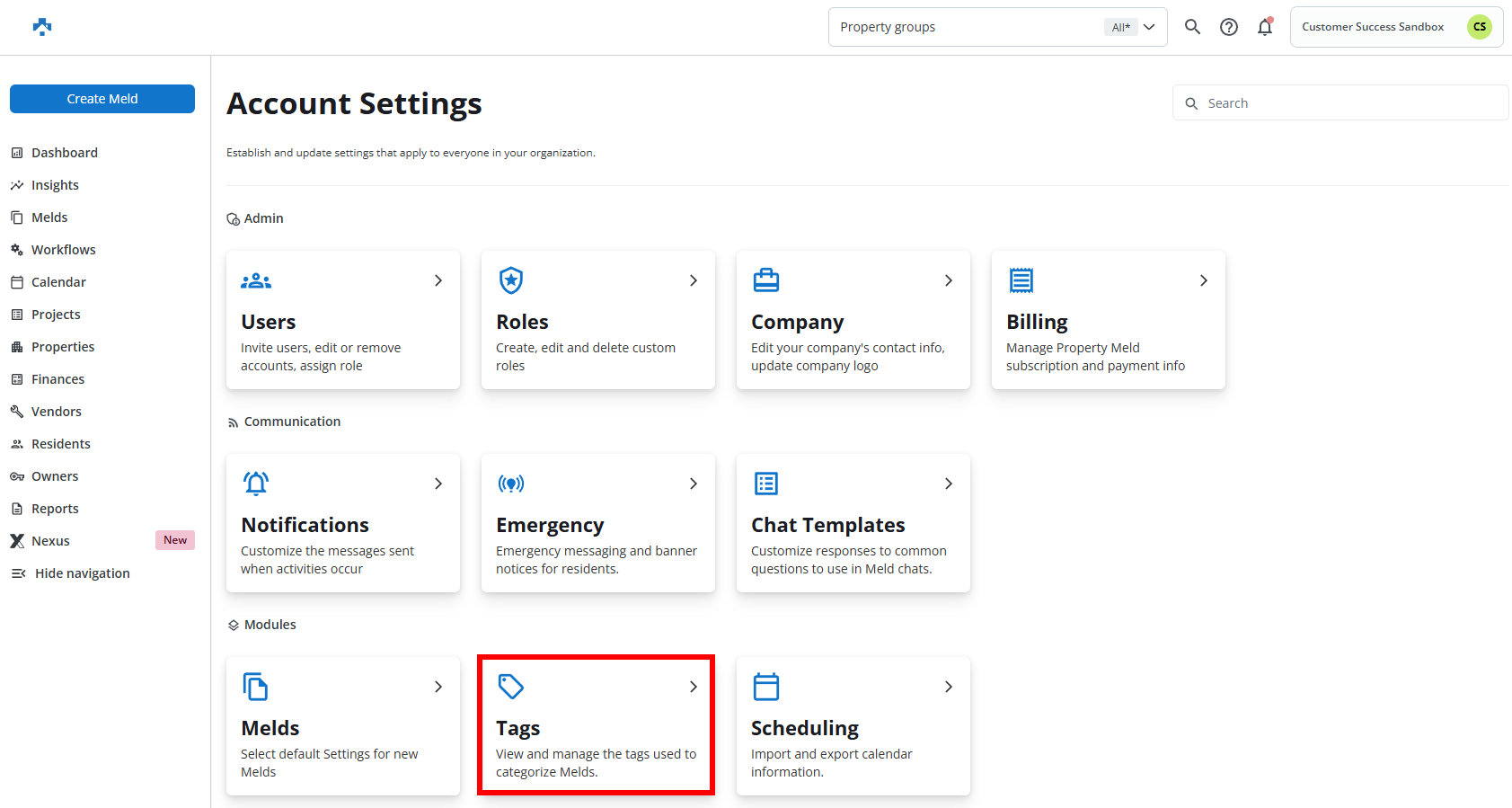Click the Scheduling calendar icon
The height and width of the screenshot is (808, 1512).
(x=766, y=687)
